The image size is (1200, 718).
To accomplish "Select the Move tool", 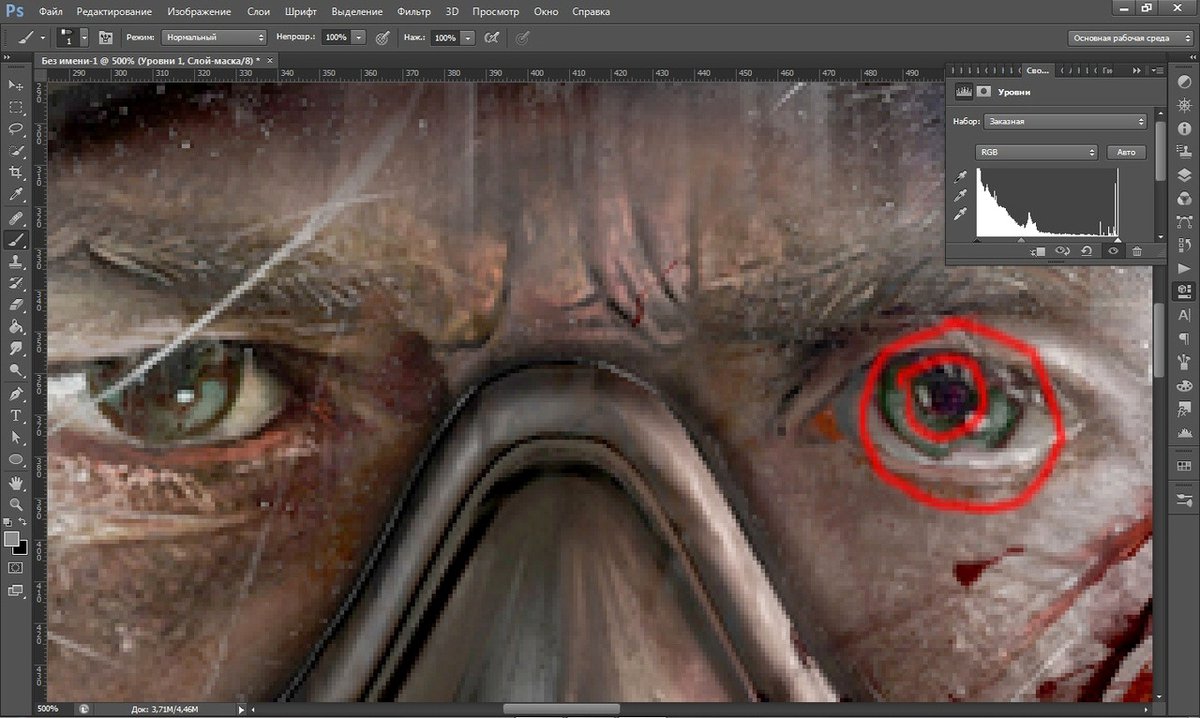I will pyautogui.click(x=16, y=85).
